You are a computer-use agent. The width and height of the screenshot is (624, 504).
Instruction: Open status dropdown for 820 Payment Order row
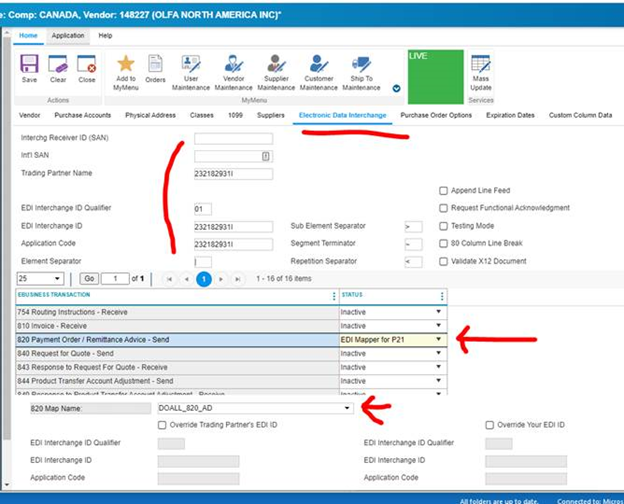(437, 340)
